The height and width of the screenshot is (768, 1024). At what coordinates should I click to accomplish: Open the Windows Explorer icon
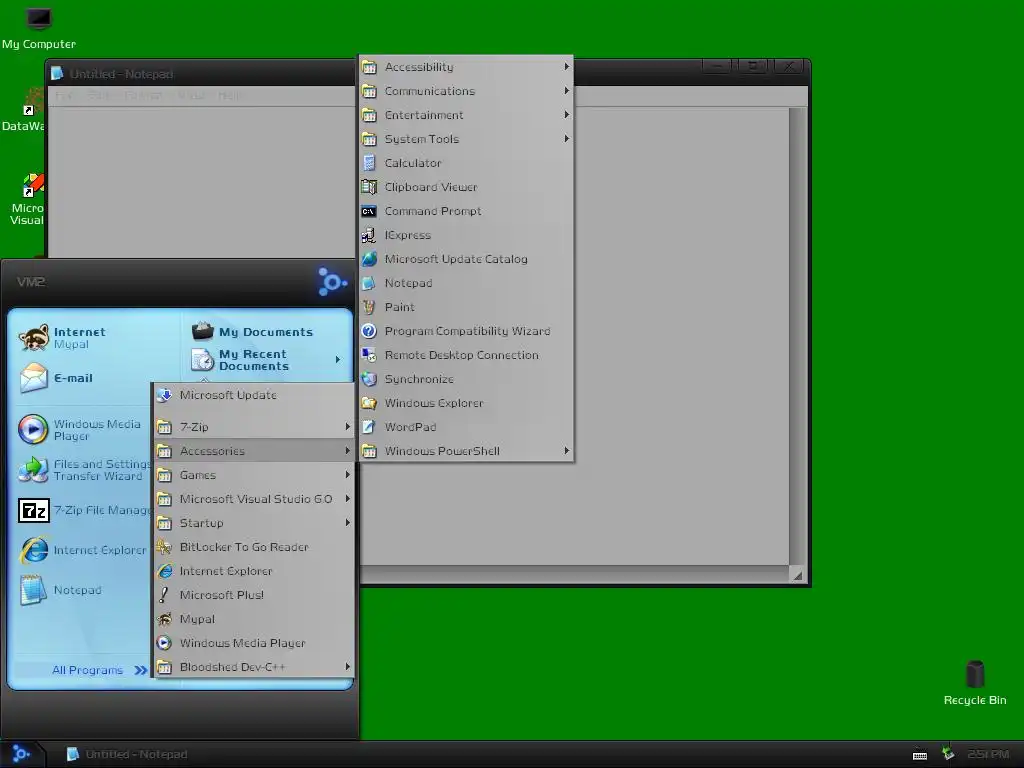click(x=369, y=403)
